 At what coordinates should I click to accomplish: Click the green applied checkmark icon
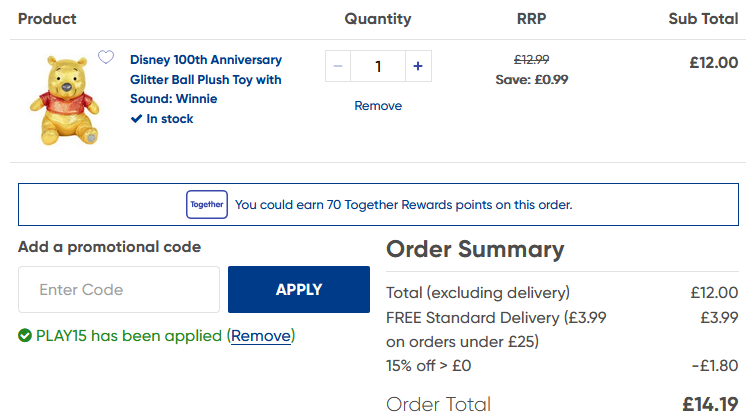tap(25, 335)
